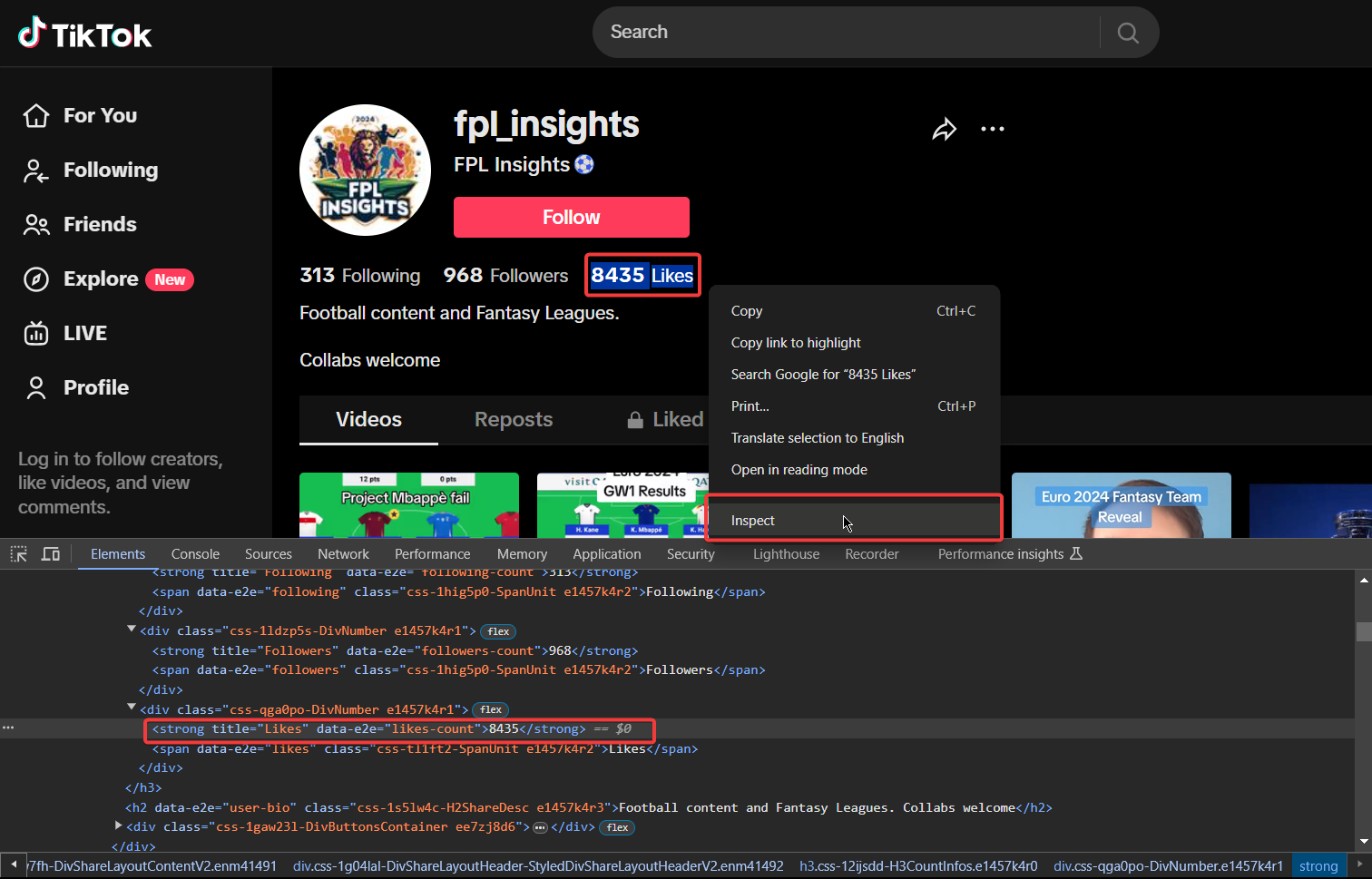1372x879 pixels.
Task: Choose Inspect from the context menu
Action: pos(752,520)
